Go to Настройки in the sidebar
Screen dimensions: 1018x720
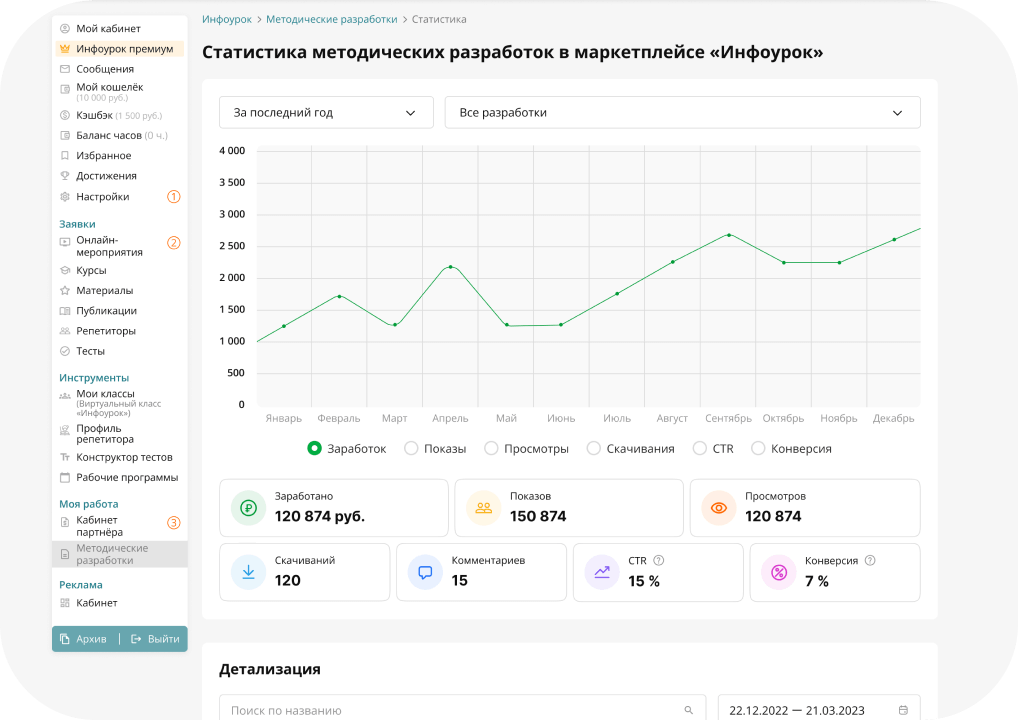pyautogui.click(x=102, y=197)
